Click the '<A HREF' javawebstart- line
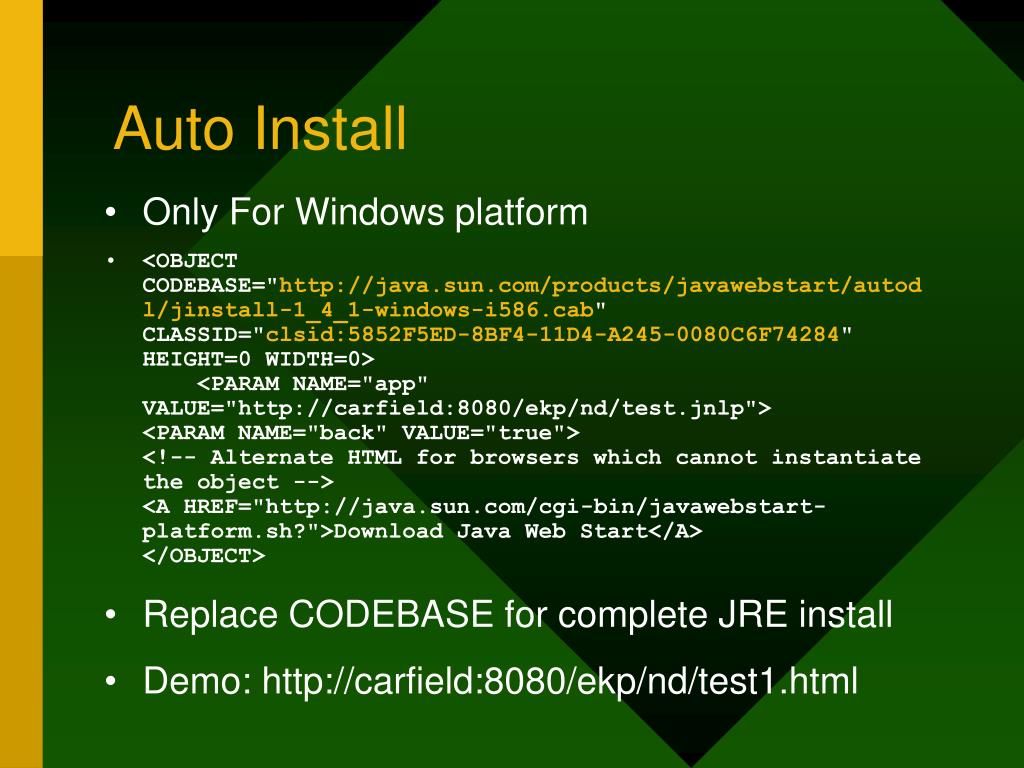 tap(484, 507)
